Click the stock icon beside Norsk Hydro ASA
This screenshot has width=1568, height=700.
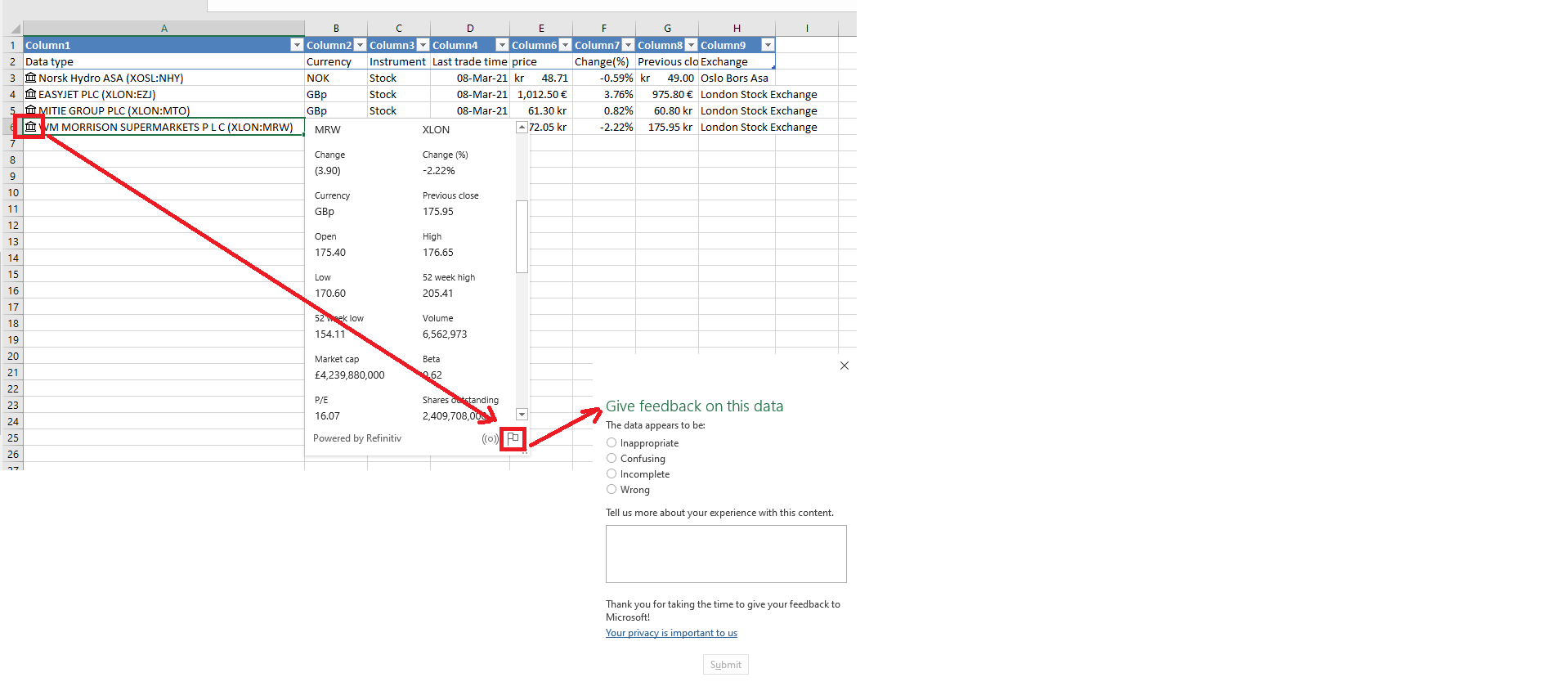coord(31,78)
